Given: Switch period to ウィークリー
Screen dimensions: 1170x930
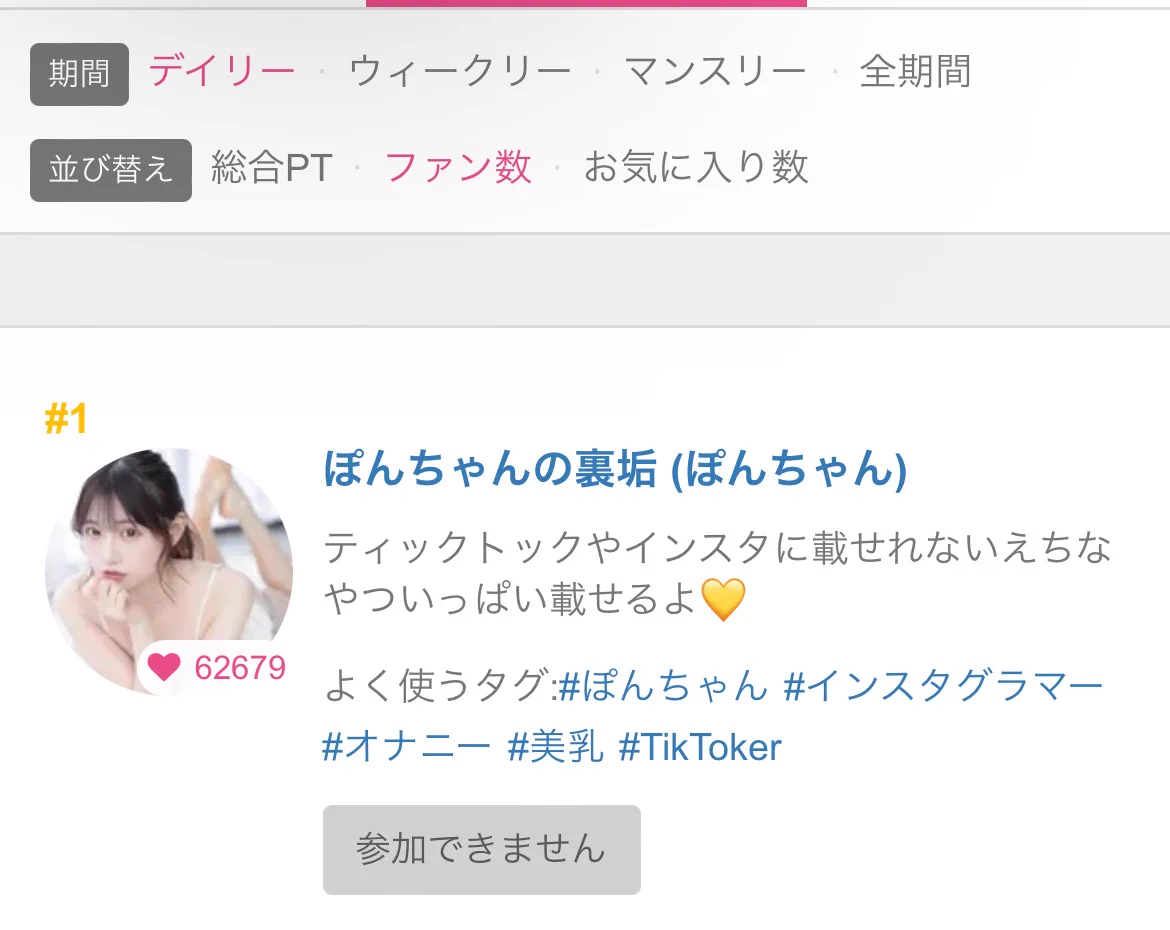Looking at the screenshot, I should coord(460,72).
